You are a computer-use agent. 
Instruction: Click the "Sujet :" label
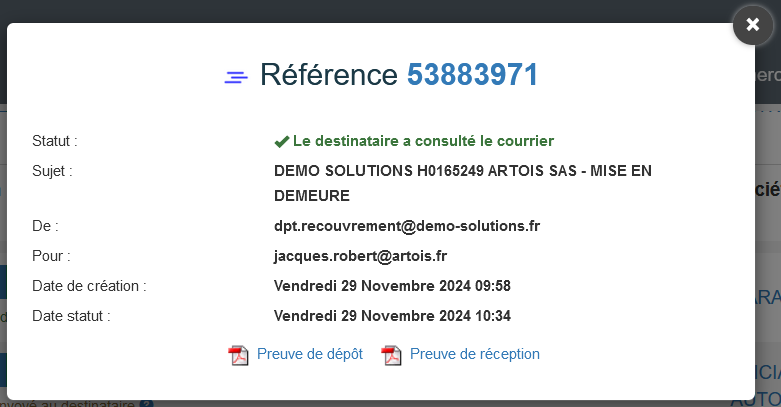(x=52, y=171)
